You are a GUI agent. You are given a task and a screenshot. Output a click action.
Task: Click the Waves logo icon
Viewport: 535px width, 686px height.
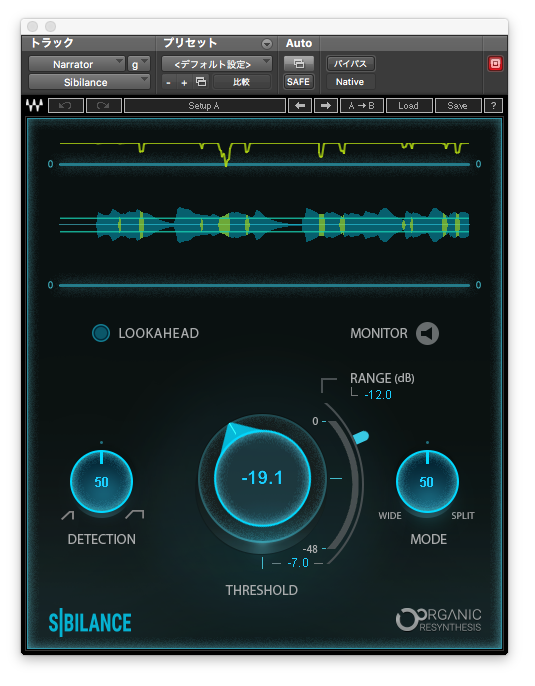click(x=34, y=105)
